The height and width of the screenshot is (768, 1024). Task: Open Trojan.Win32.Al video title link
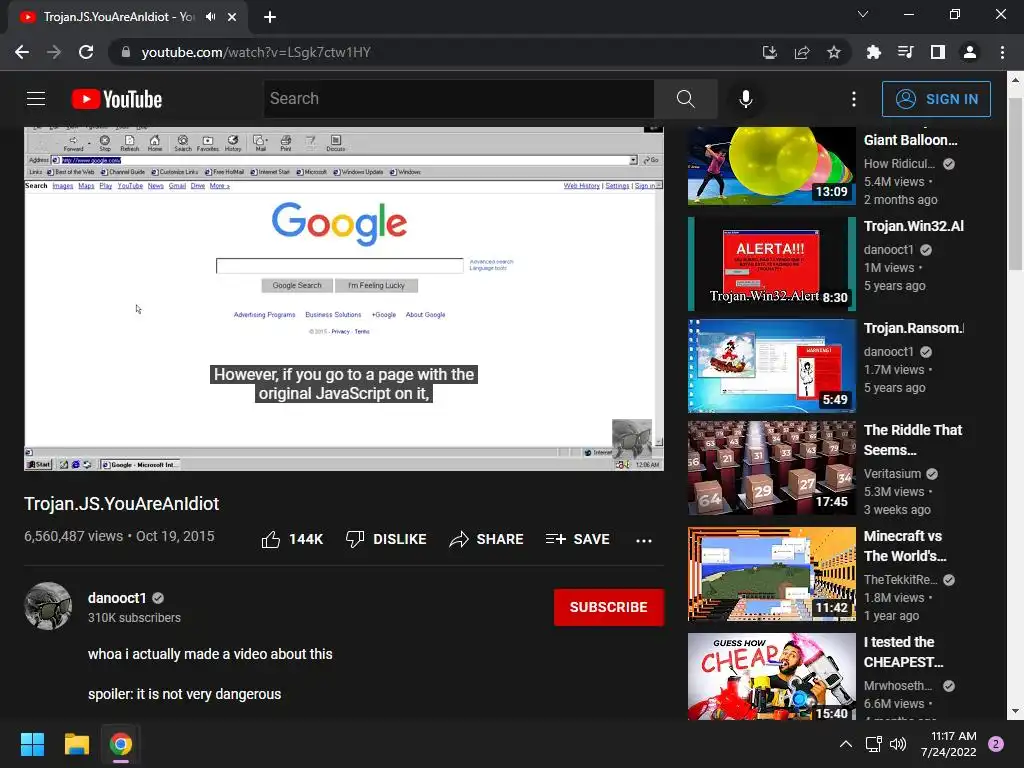[913, 226]
